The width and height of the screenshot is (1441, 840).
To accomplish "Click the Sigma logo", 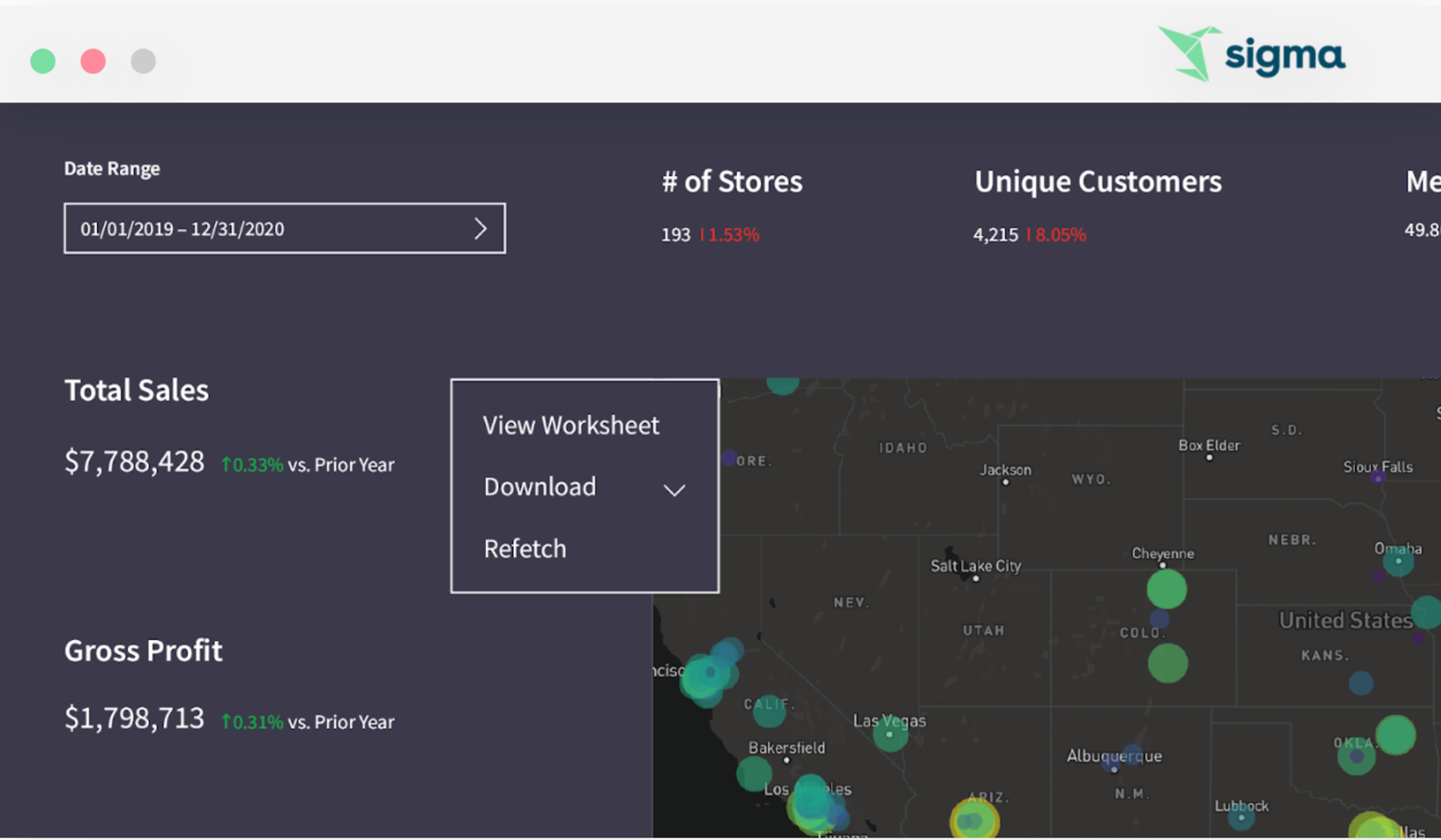I will pyautogui.click(x=1252, y=54).
